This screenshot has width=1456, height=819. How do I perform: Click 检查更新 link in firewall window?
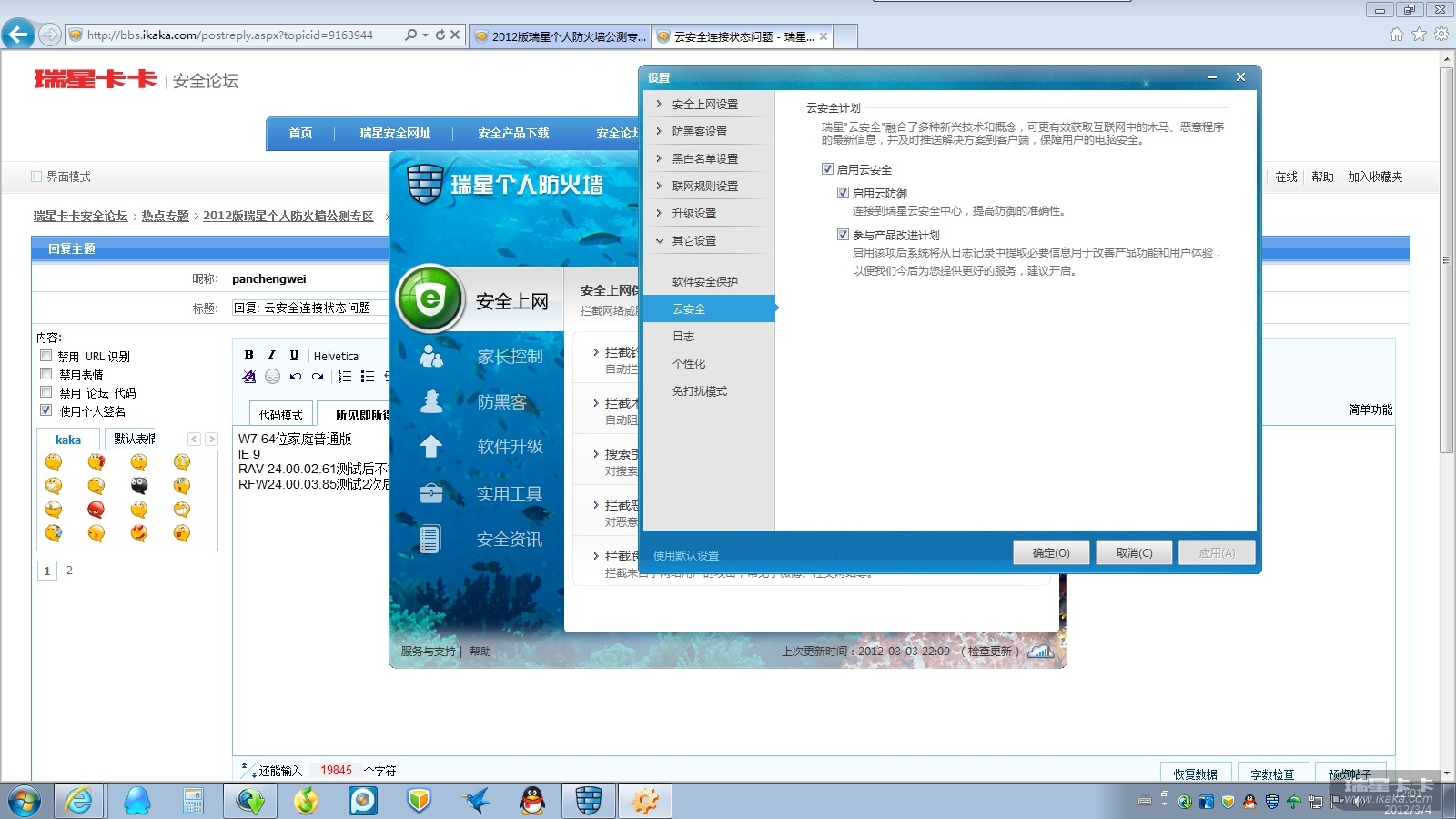pyautogui.click(x=990, y=652)
